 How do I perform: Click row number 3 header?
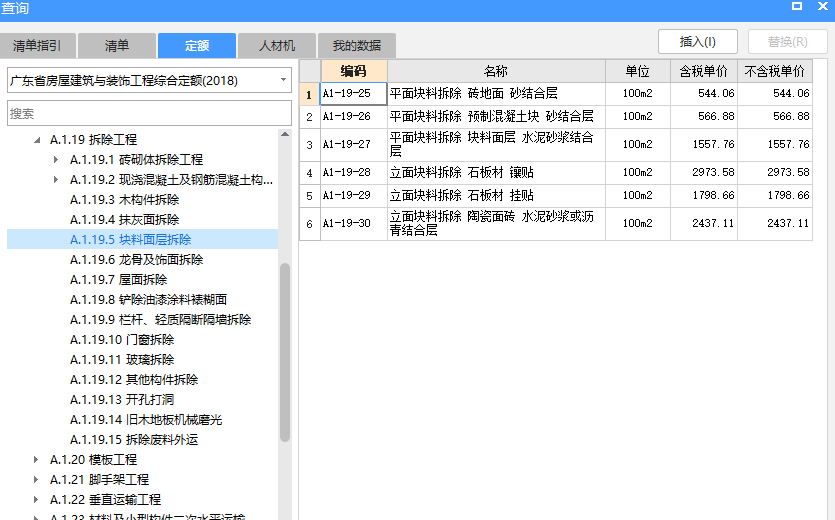tap(309, 144)
